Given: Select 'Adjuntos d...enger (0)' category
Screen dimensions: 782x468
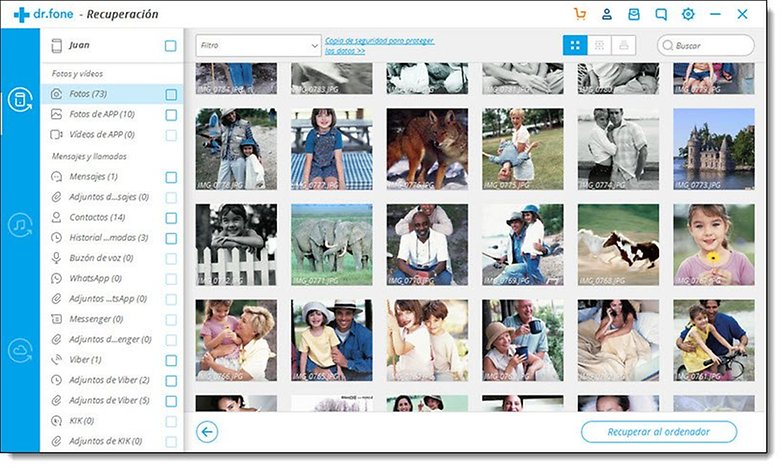Looking at the screenshot, I should pos(112,339).
